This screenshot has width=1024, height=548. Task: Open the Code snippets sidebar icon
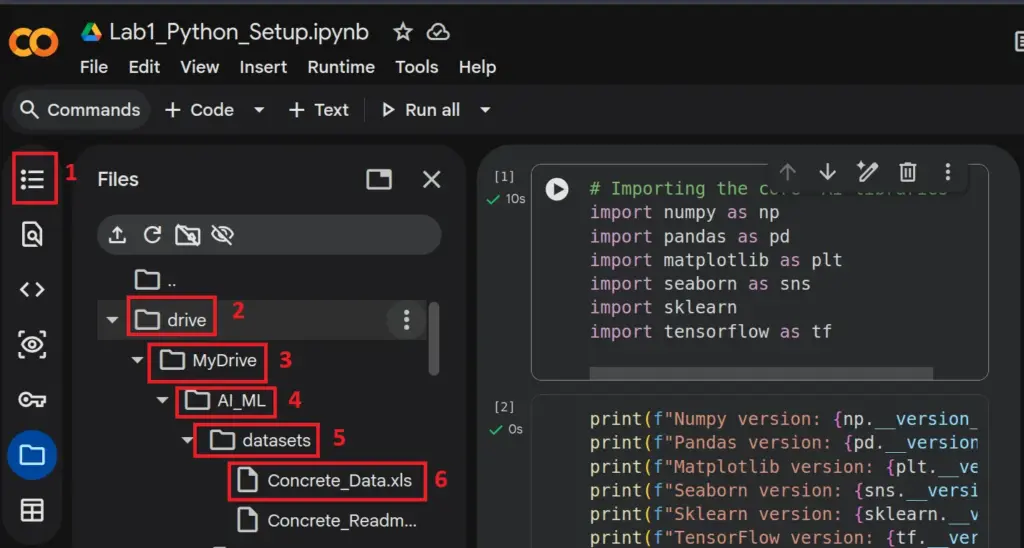click(x=32, y=289)
